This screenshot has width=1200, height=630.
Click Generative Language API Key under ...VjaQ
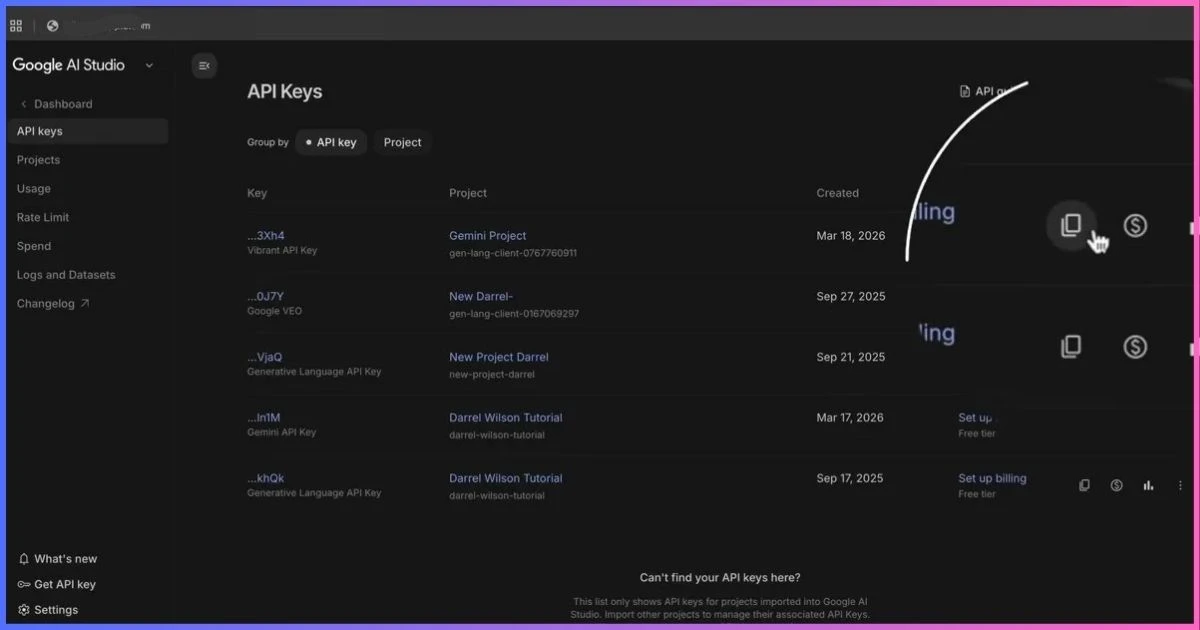click(314, 372)
